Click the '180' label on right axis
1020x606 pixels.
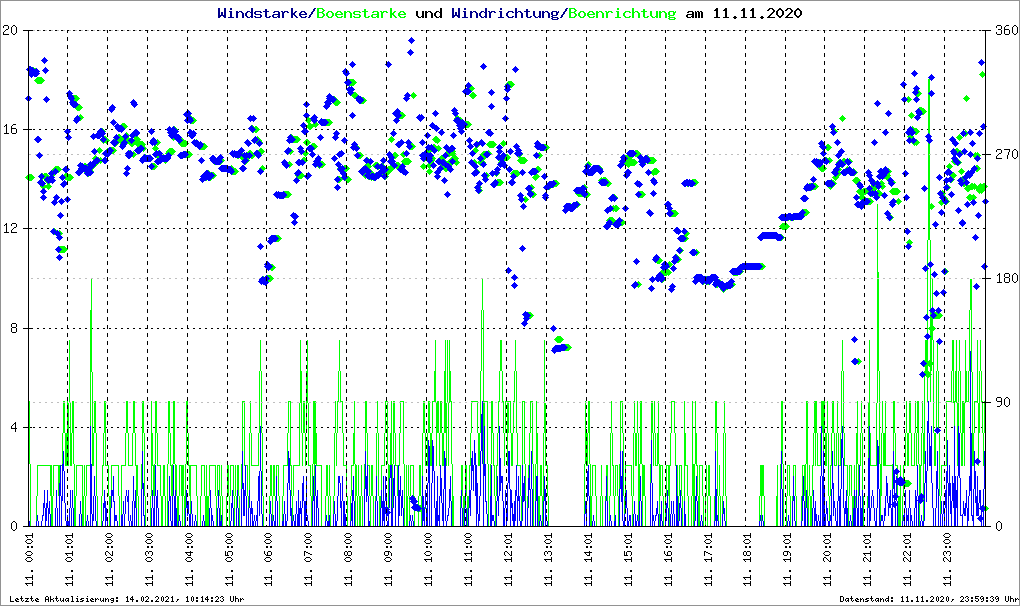click(1004, 279)
